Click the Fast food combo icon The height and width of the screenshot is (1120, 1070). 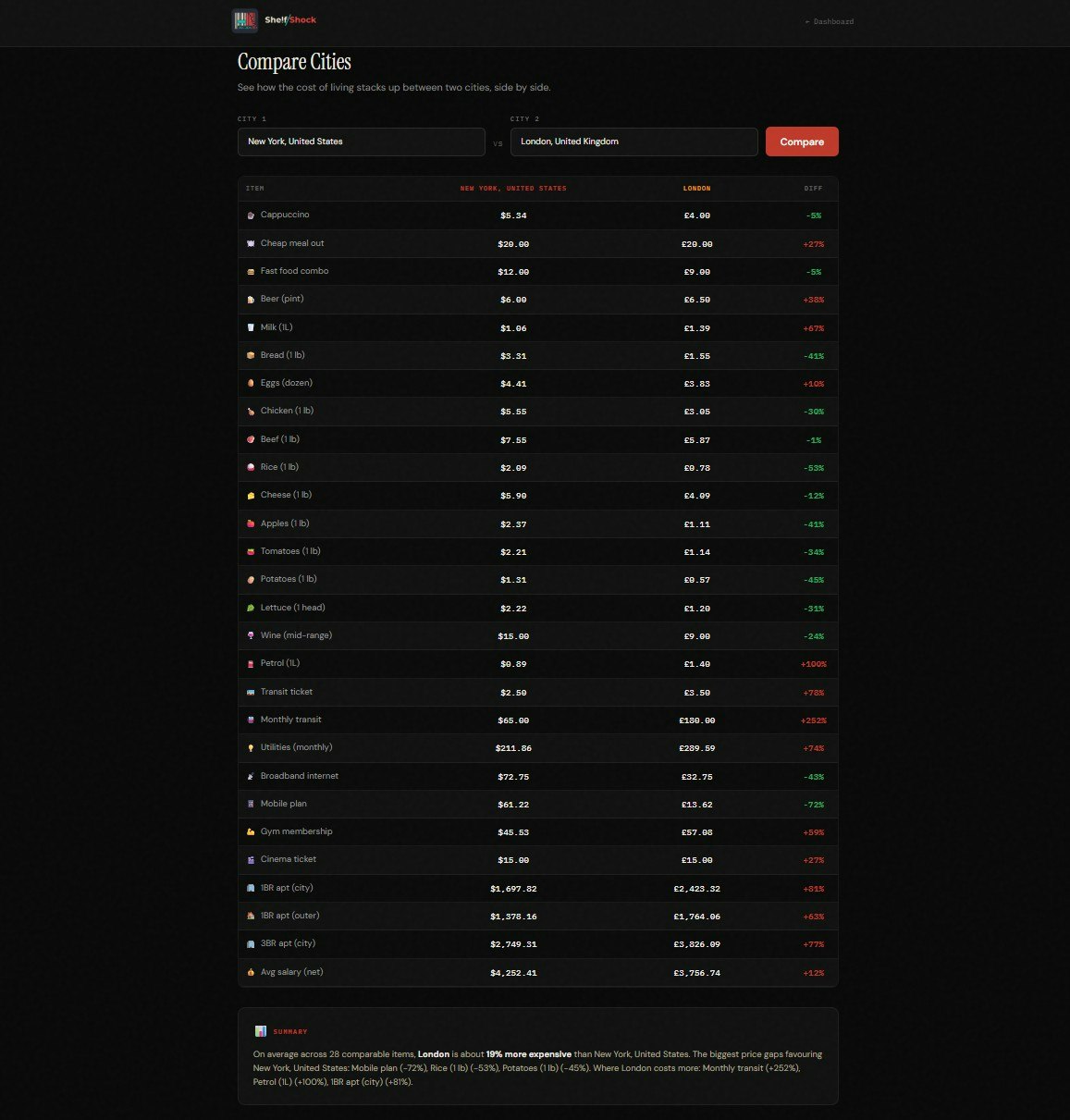click(x=251, y=272)
